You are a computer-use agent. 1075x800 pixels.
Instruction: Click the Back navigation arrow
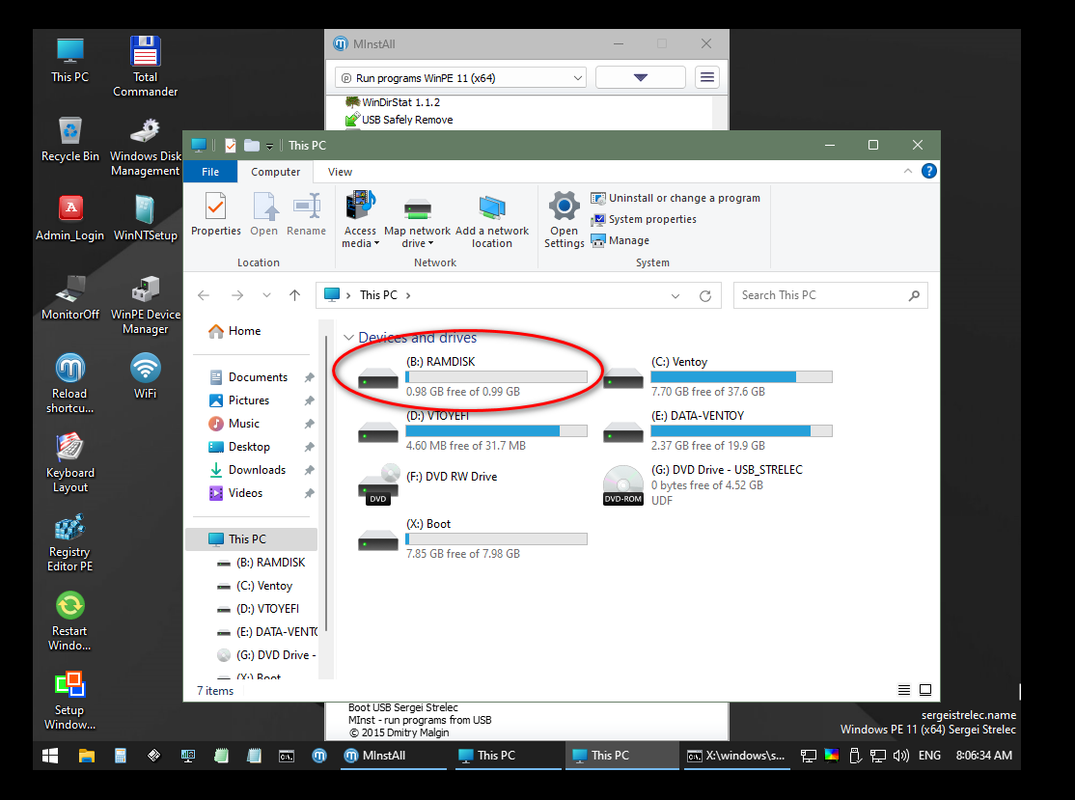click(204, 295)
